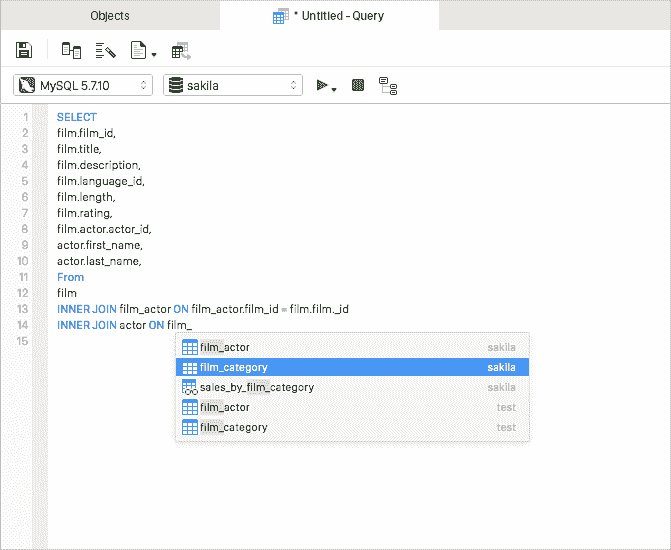
Task: Click film.description, on line 4
Action: point(99,165)
